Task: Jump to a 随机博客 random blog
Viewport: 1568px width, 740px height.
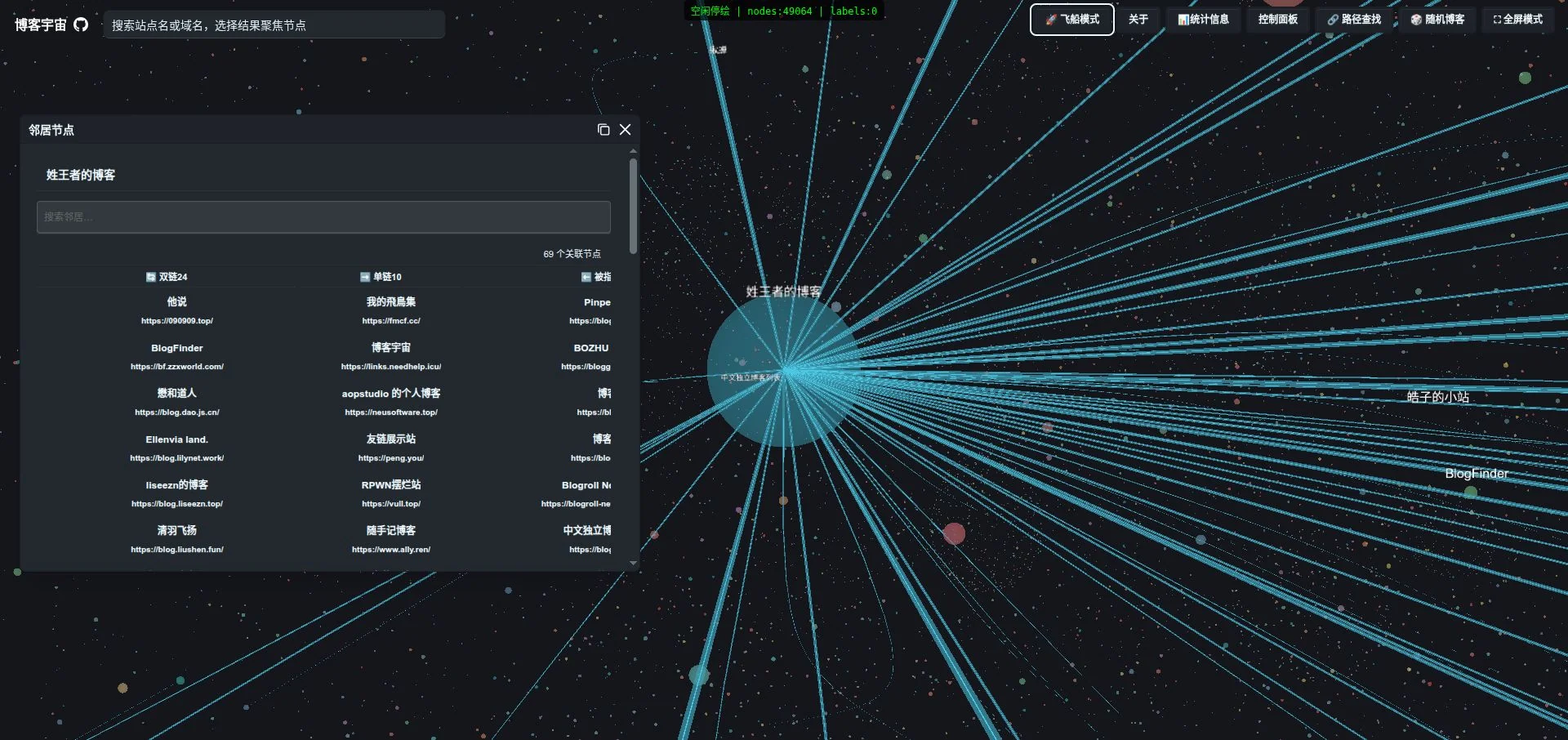Action: (x=1437, y=20)
